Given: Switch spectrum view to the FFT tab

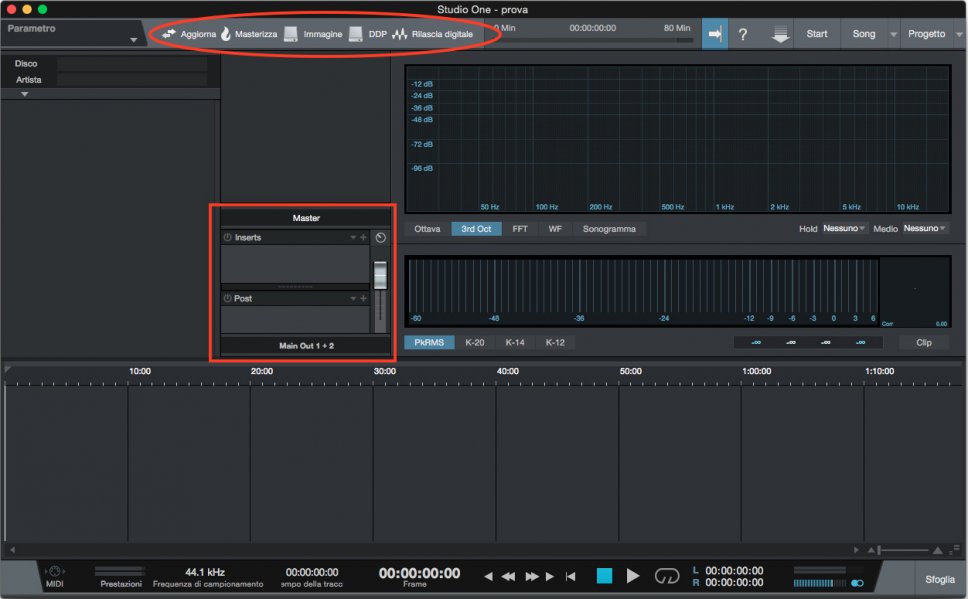Looking at the screenshot, I should point(520,229).
